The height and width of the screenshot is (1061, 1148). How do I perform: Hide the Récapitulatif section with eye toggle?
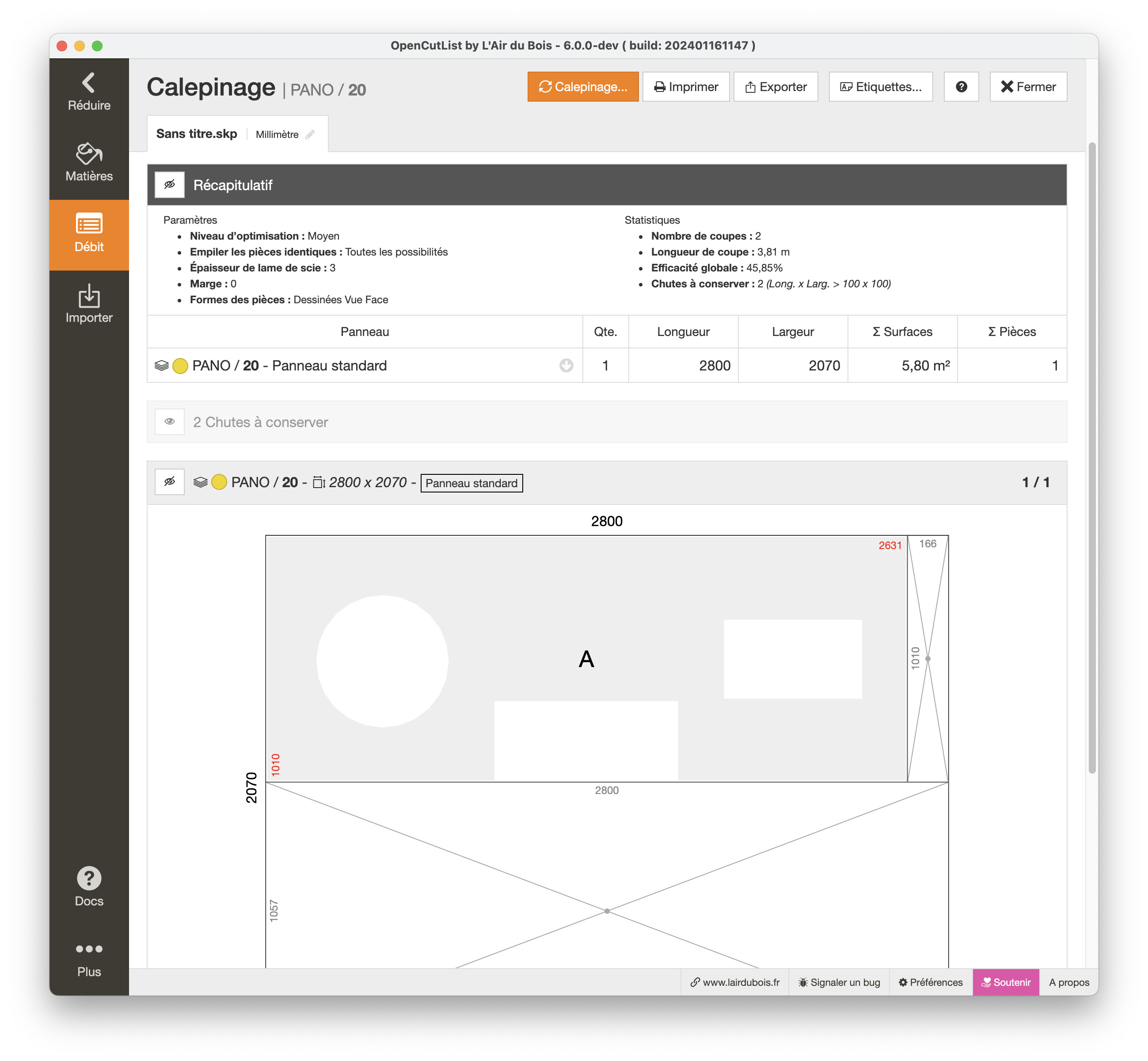pyautogui.click(x=170, y=185)
